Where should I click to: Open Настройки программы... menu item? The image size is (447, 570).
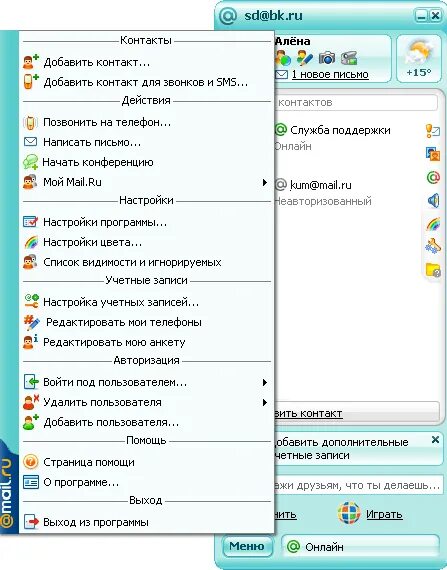(147, 222)
